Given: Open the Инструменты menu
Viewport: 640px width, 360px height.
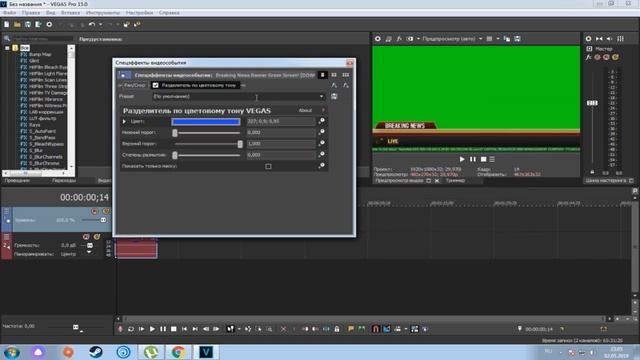Looking at the screenshot, I should coord(102,13).
